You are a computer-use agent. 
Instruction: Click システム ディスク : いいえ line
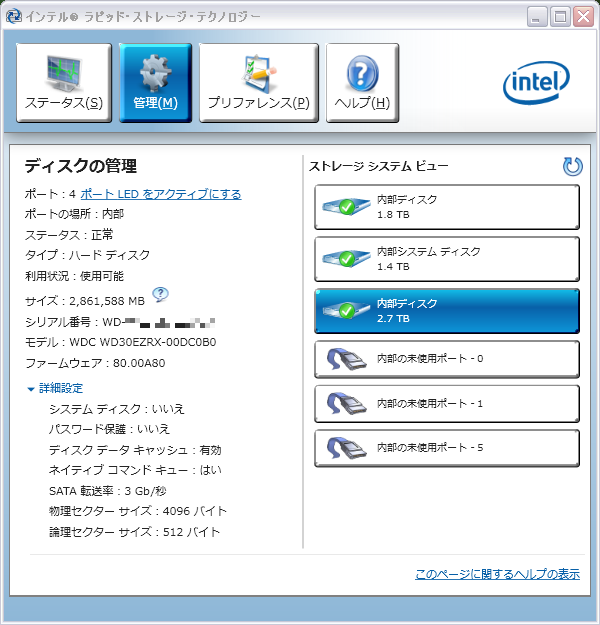(116, 409)
